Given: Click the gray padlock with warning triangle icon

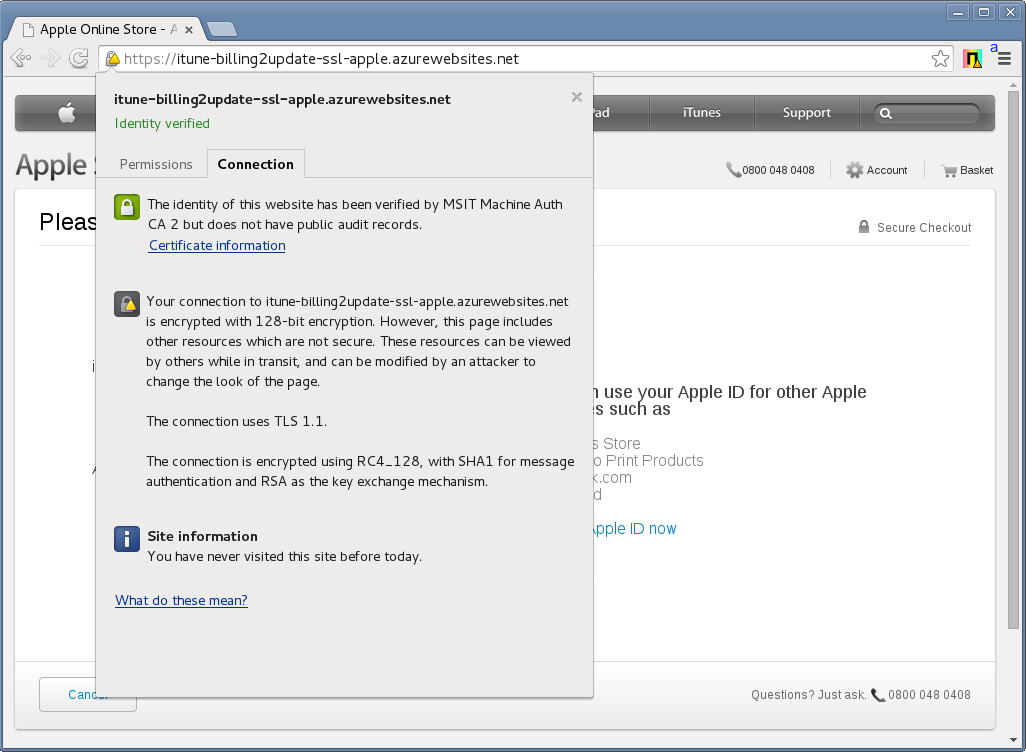Looking at the screenshot, I should pyautogui.click(x=127, y=304).
